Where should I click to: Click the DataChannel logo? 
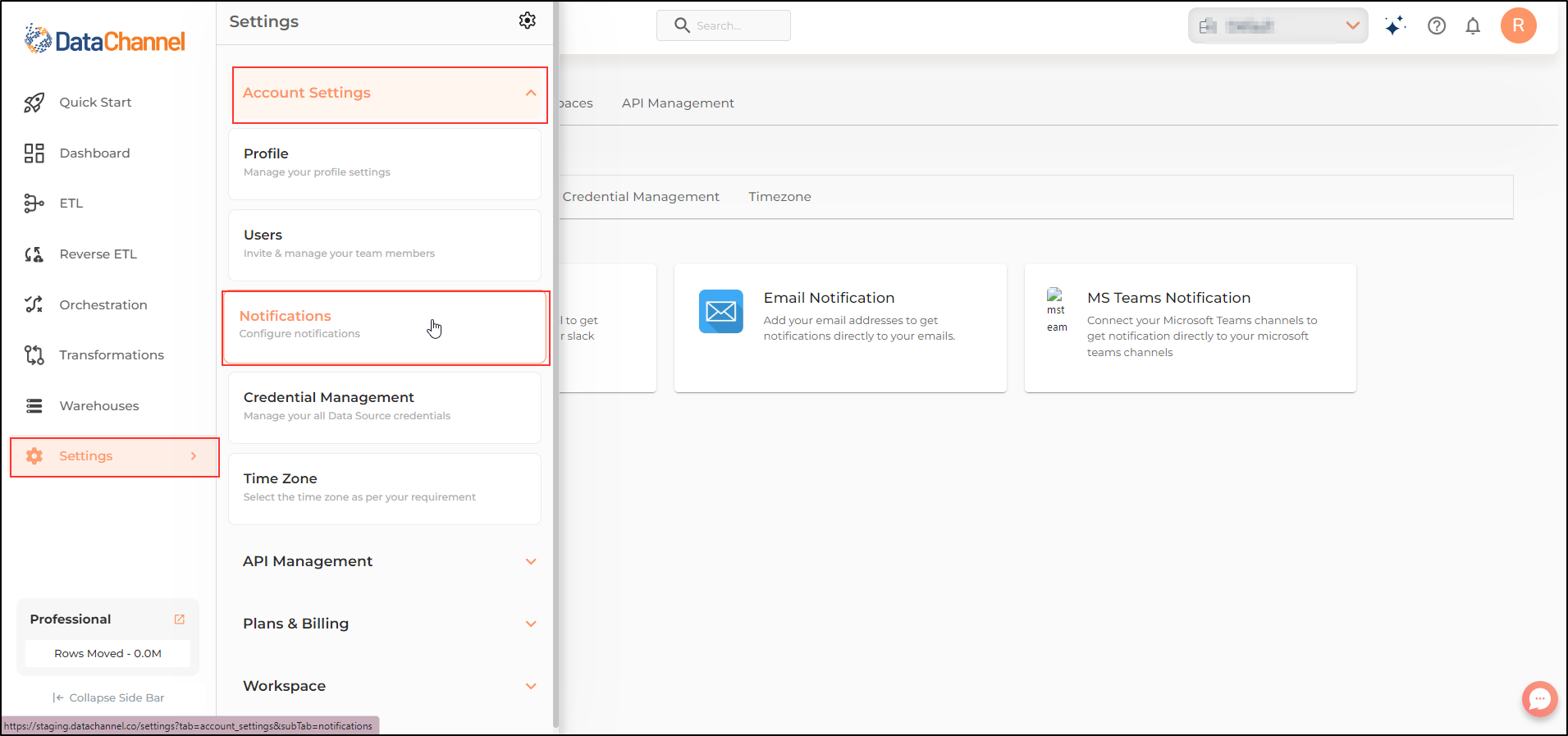click(104, 39)
